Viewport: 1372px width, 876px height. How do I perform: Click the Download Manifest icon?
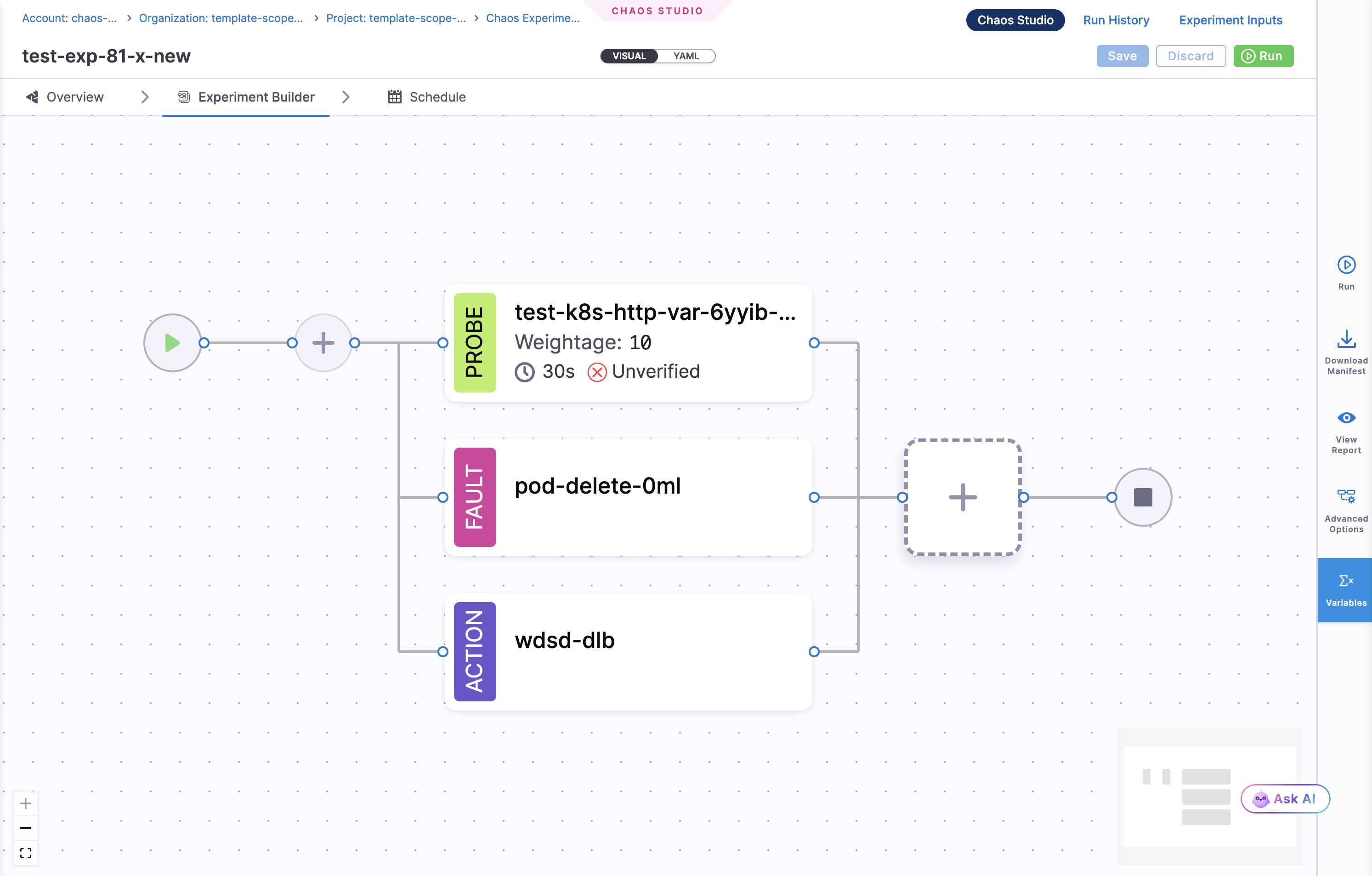point(1346,340)
